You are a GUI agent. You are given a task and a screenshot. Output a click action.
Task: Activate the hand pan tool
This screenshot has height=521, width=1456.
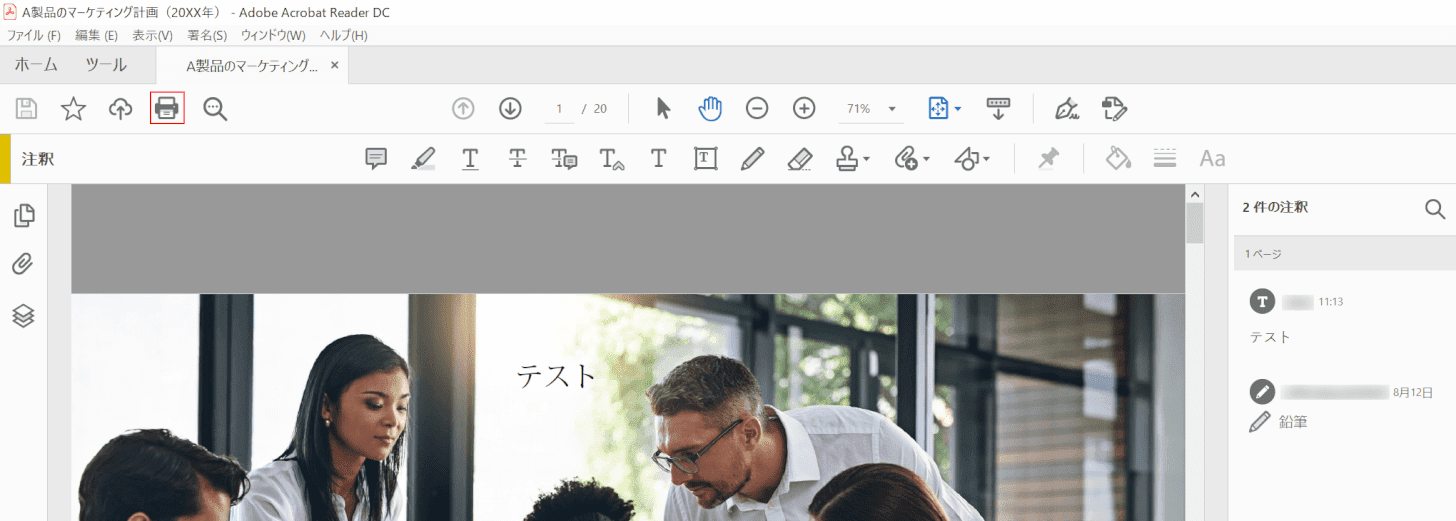click(x=710, y=108)
